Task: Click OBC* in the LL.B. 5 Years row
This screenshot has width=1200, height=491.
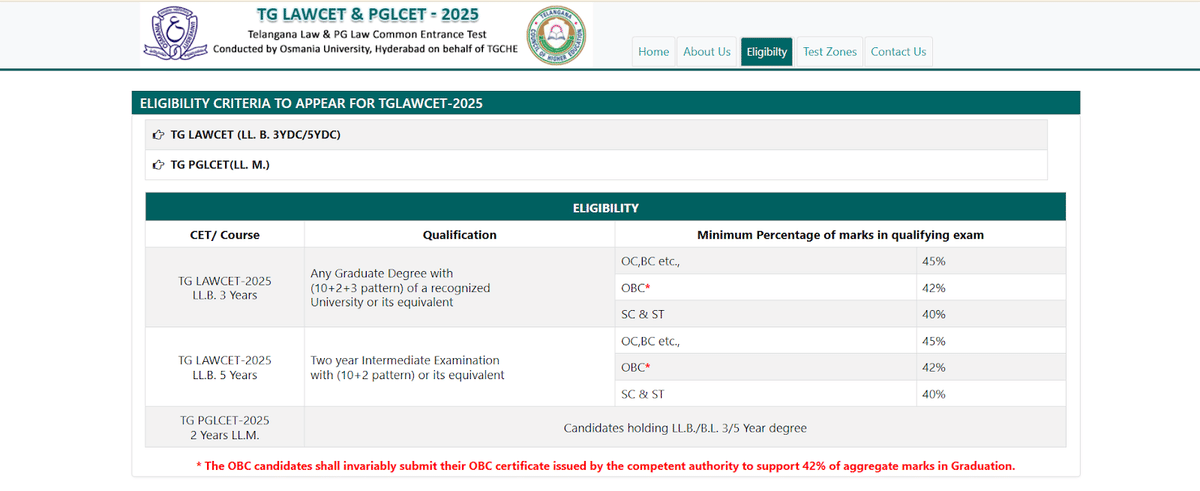Action: (765, 367)
